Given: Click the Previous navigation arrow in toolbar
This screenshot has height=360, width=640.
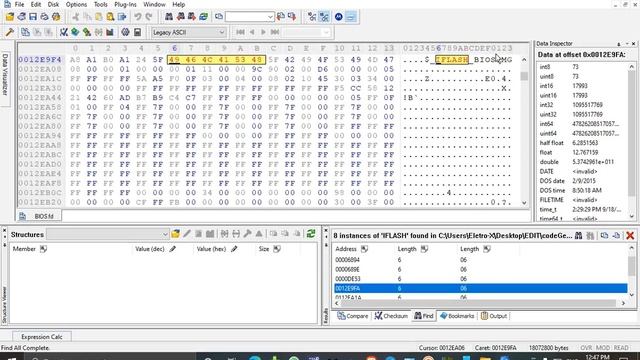Looking at the screenshot, I should [x=252, y=32].
